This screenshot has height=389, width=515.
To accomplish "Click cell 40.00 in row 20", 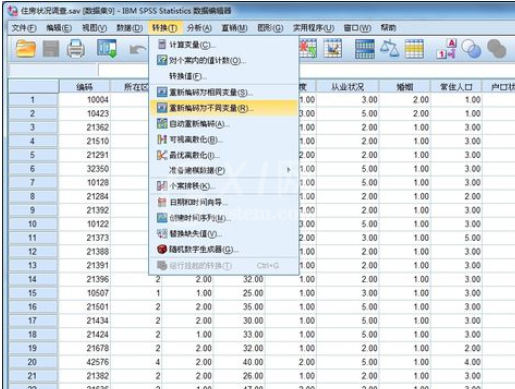I will 239,362.
